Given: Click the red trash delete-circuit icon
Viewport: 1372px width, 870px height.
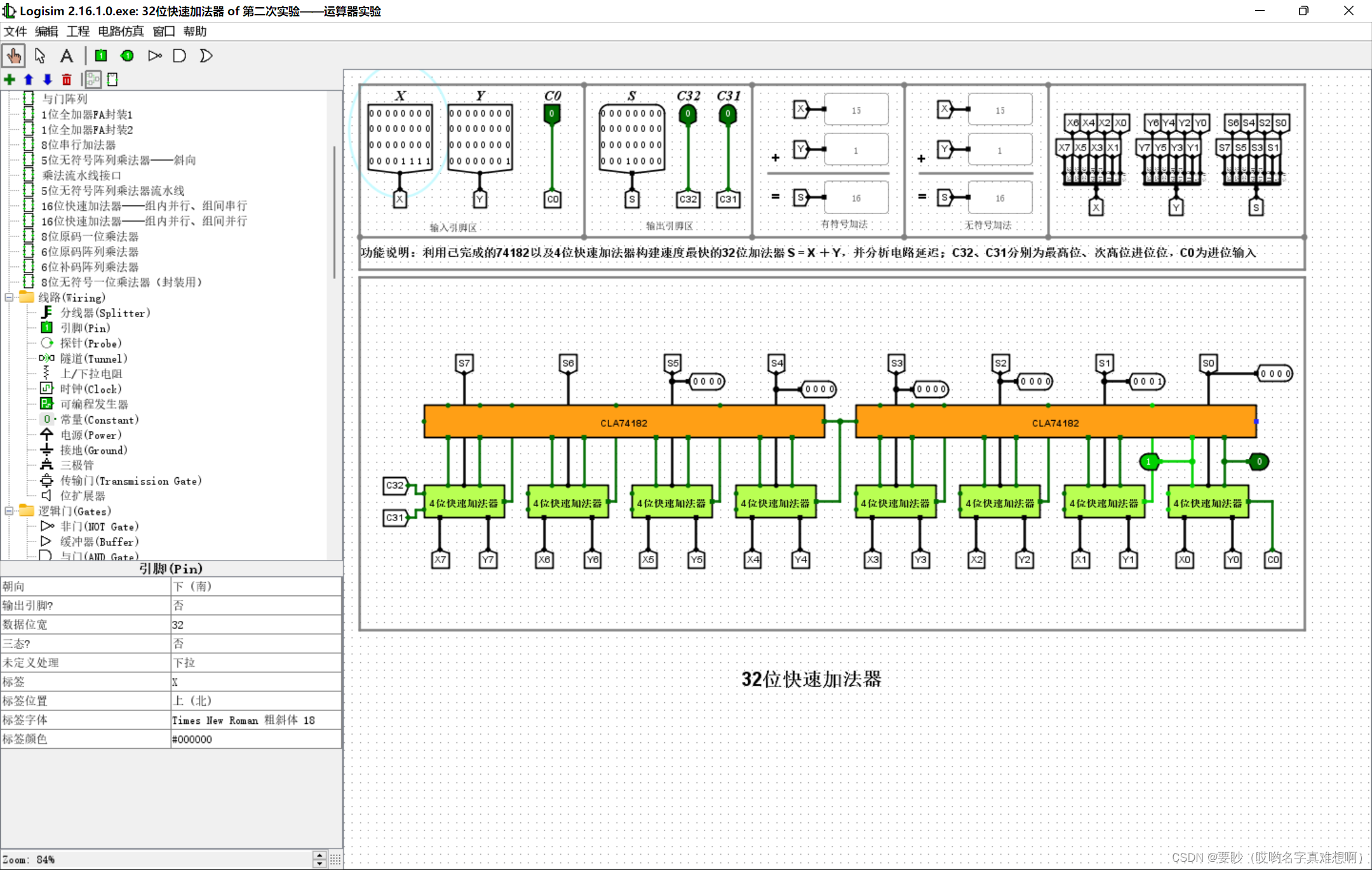Looking at the screenshot, I should 67,79.
